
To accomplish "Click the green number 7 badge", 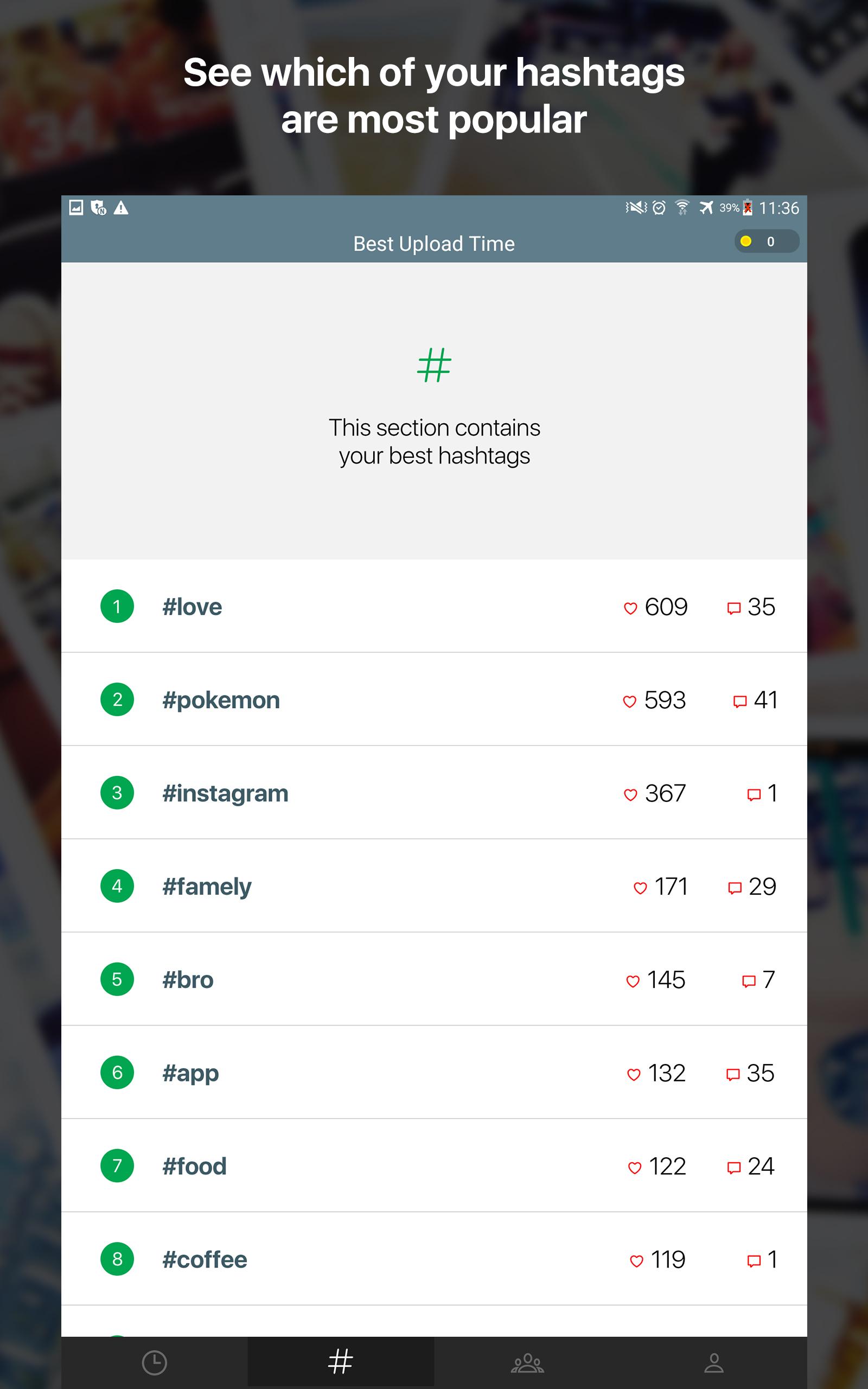I will [x=117, y=1165].
